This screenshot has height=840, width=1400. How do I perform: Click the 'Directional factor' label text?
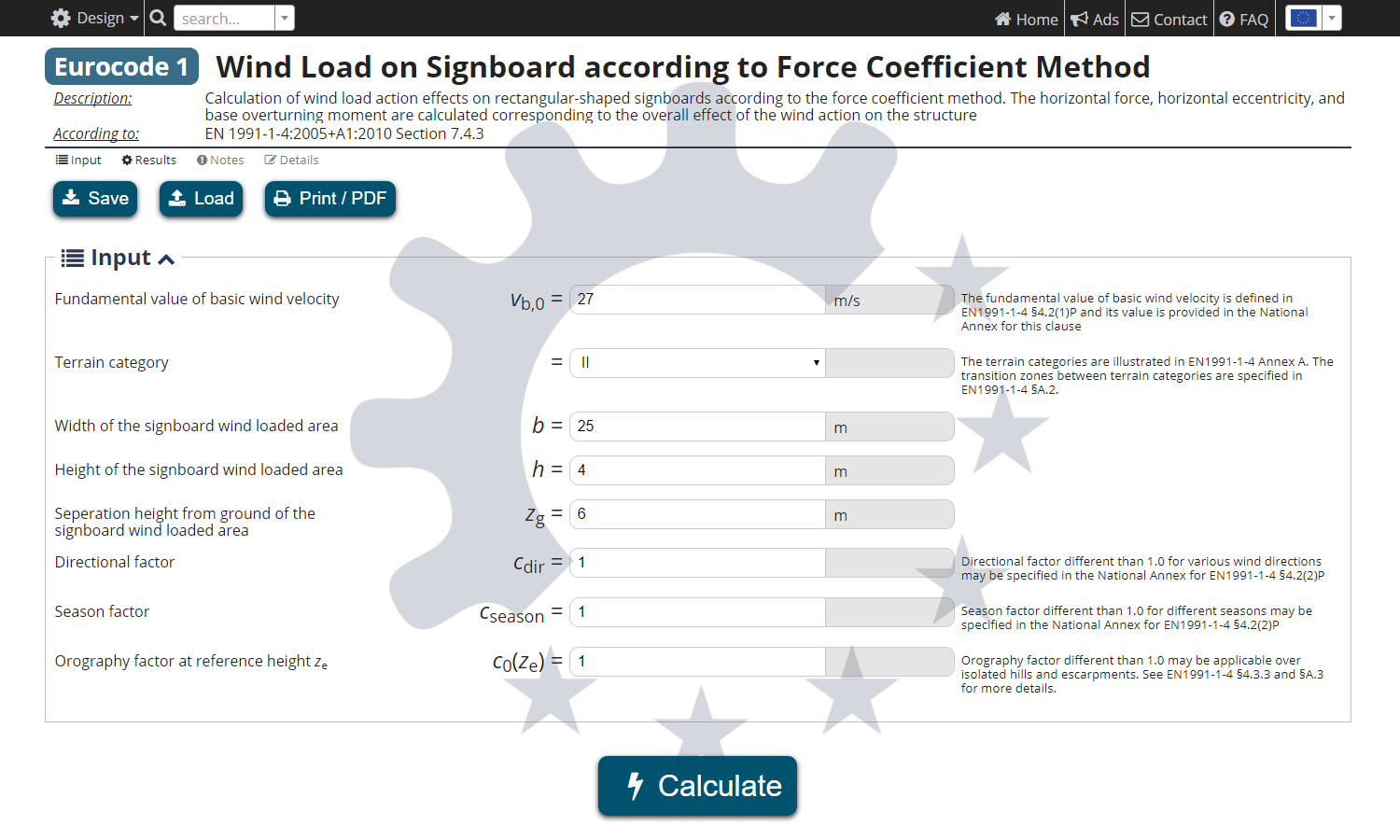pyautogui.click(x=115, y=562)
